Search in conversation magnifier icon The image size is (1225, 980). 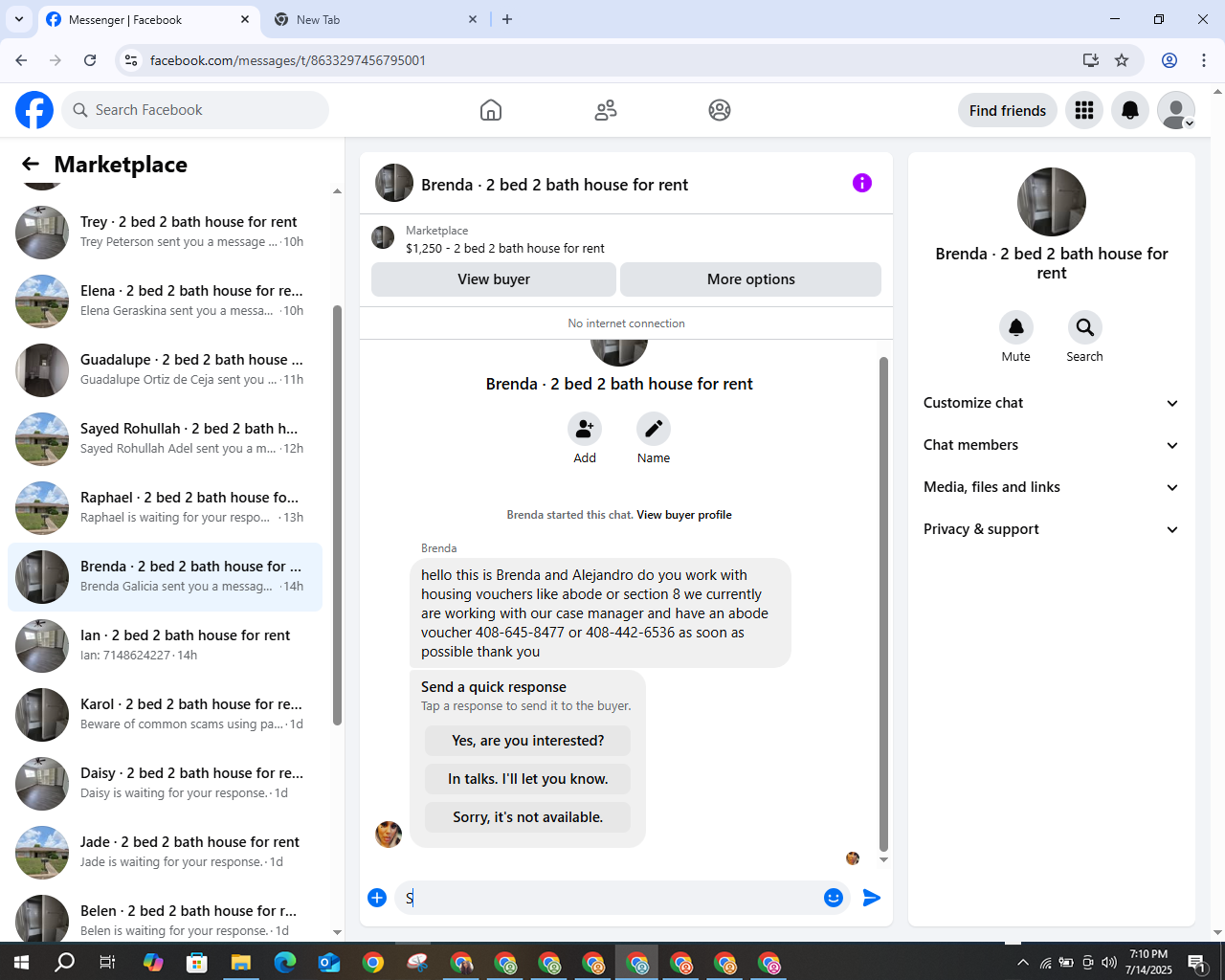[x=1085, y=327]
